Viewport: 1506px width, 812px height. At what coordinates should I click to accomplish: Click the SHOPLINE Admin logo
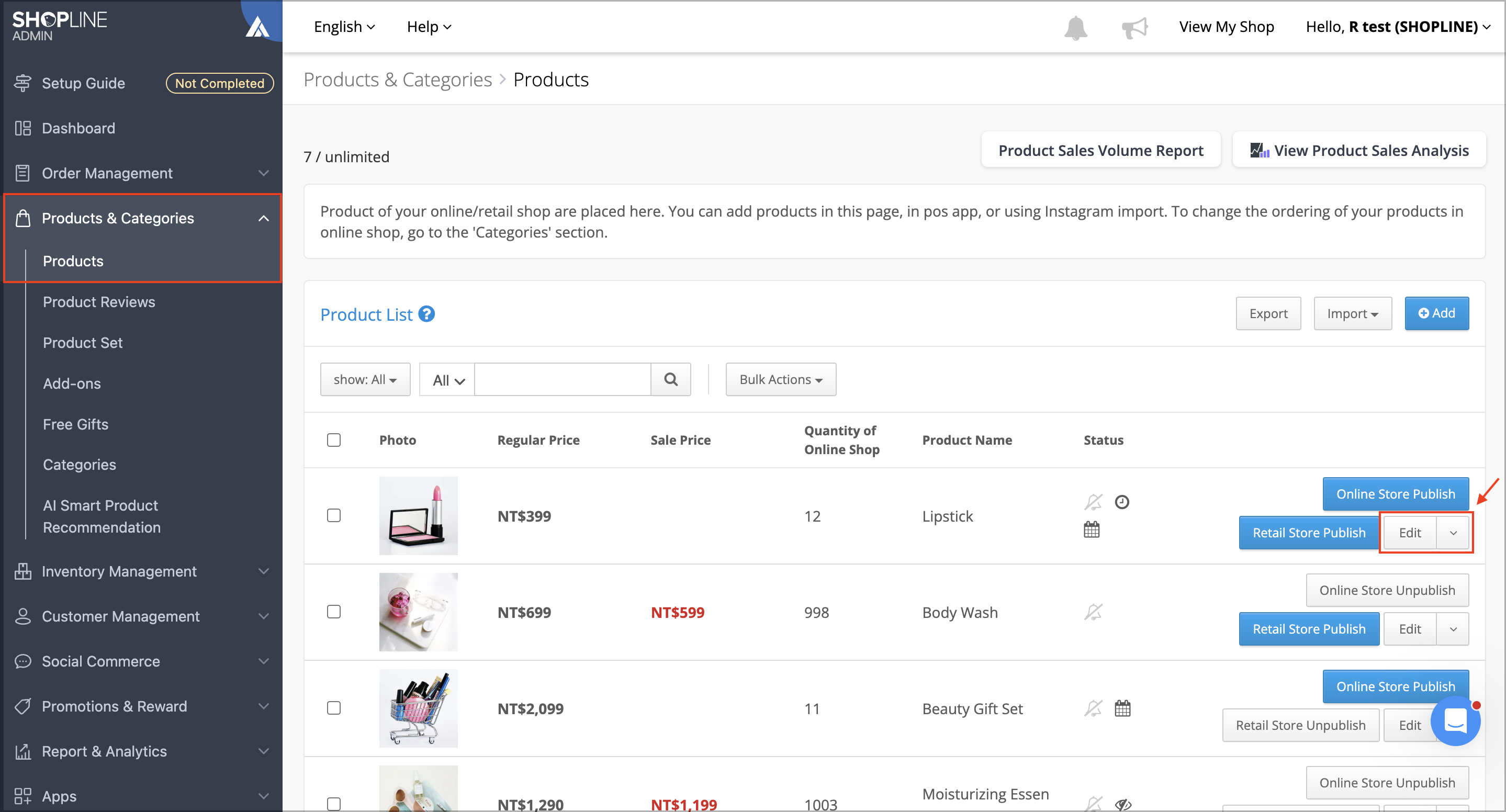pyautogui.click(x=60, y=26)
